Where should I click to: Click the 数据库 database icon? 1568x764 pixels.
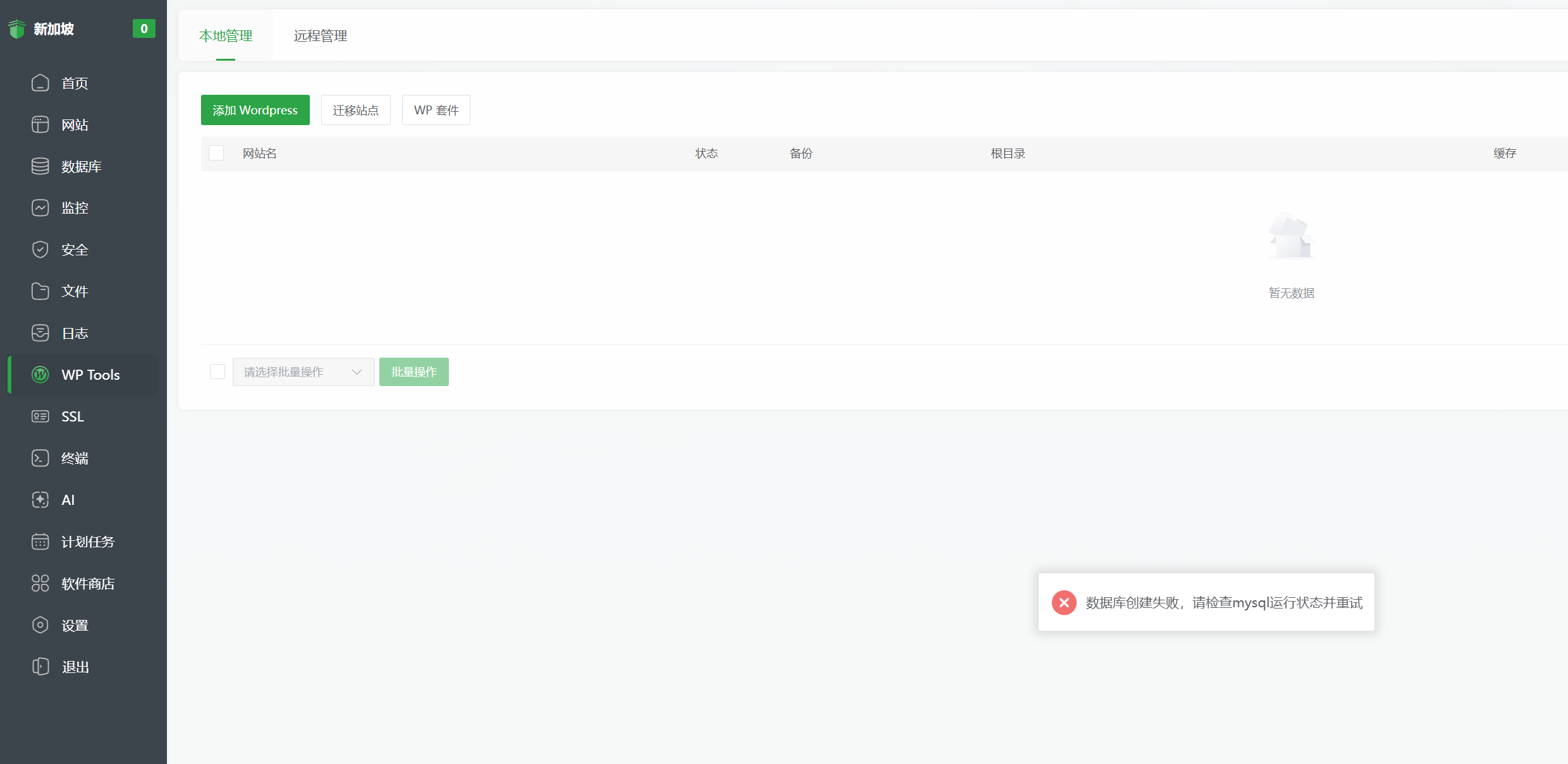40,166
